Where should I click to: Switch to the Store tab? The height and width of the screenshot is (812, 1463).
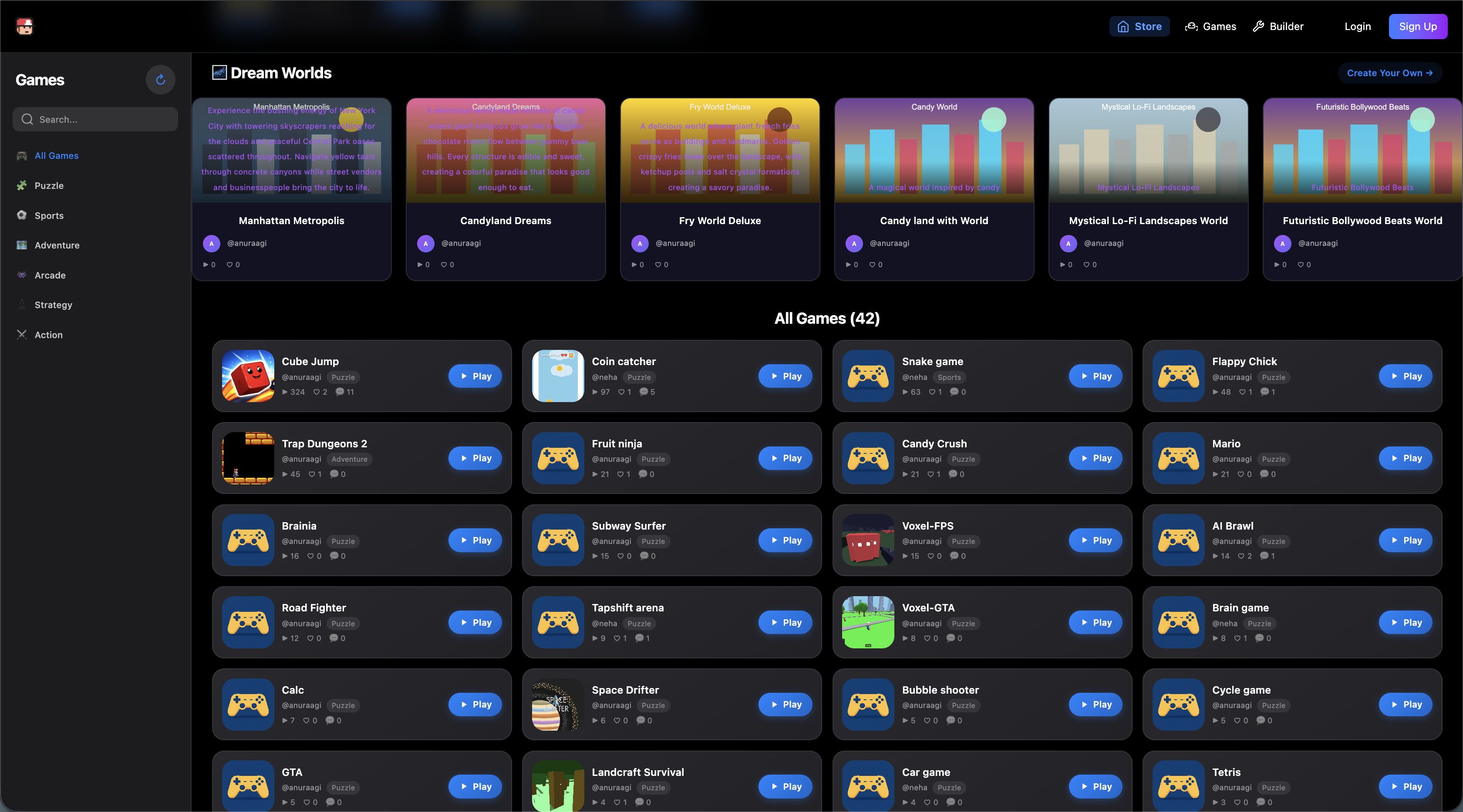tap(1139, 26)
